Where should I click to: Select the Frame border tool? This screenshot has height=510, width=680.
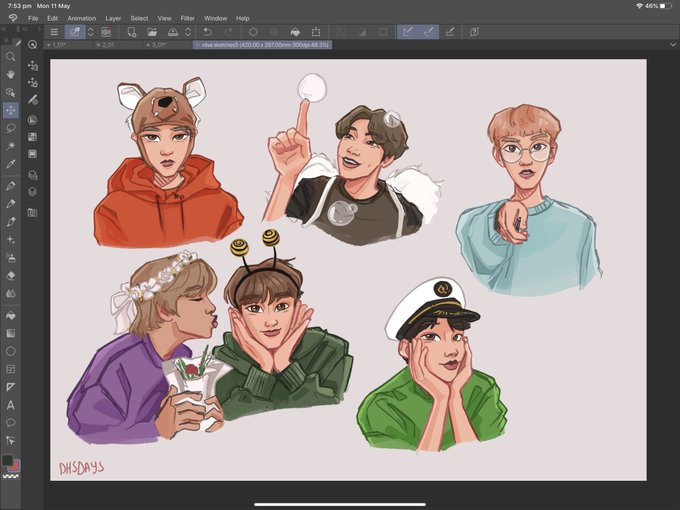pyautogui.click(x=10, y=369)
